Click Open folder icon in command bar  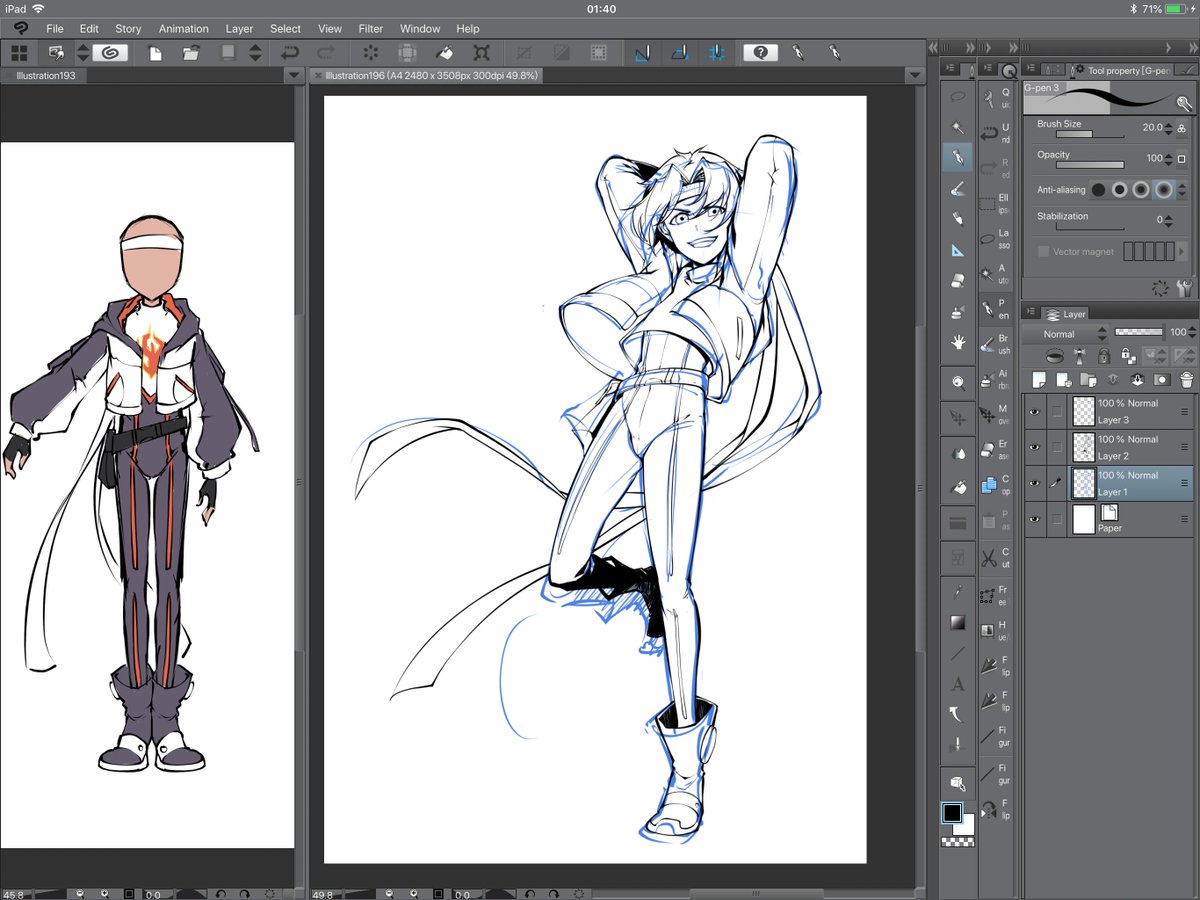(191, 53)
